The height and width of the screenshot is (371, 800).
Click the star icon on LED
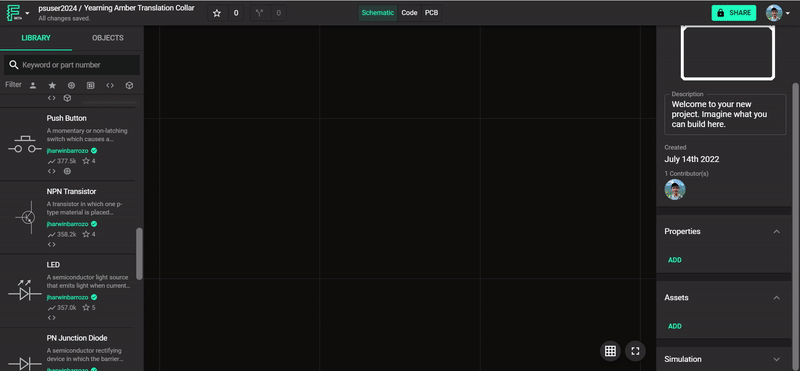86,307
